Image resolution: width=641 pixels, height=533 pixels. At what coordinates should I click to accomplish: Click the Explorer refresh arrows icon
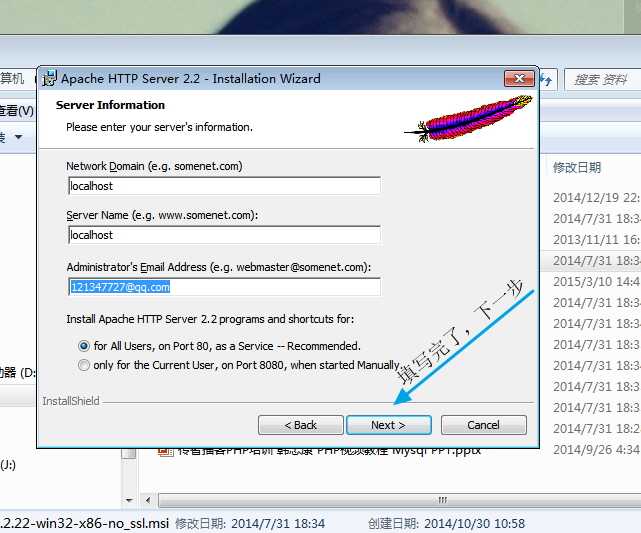546,80
